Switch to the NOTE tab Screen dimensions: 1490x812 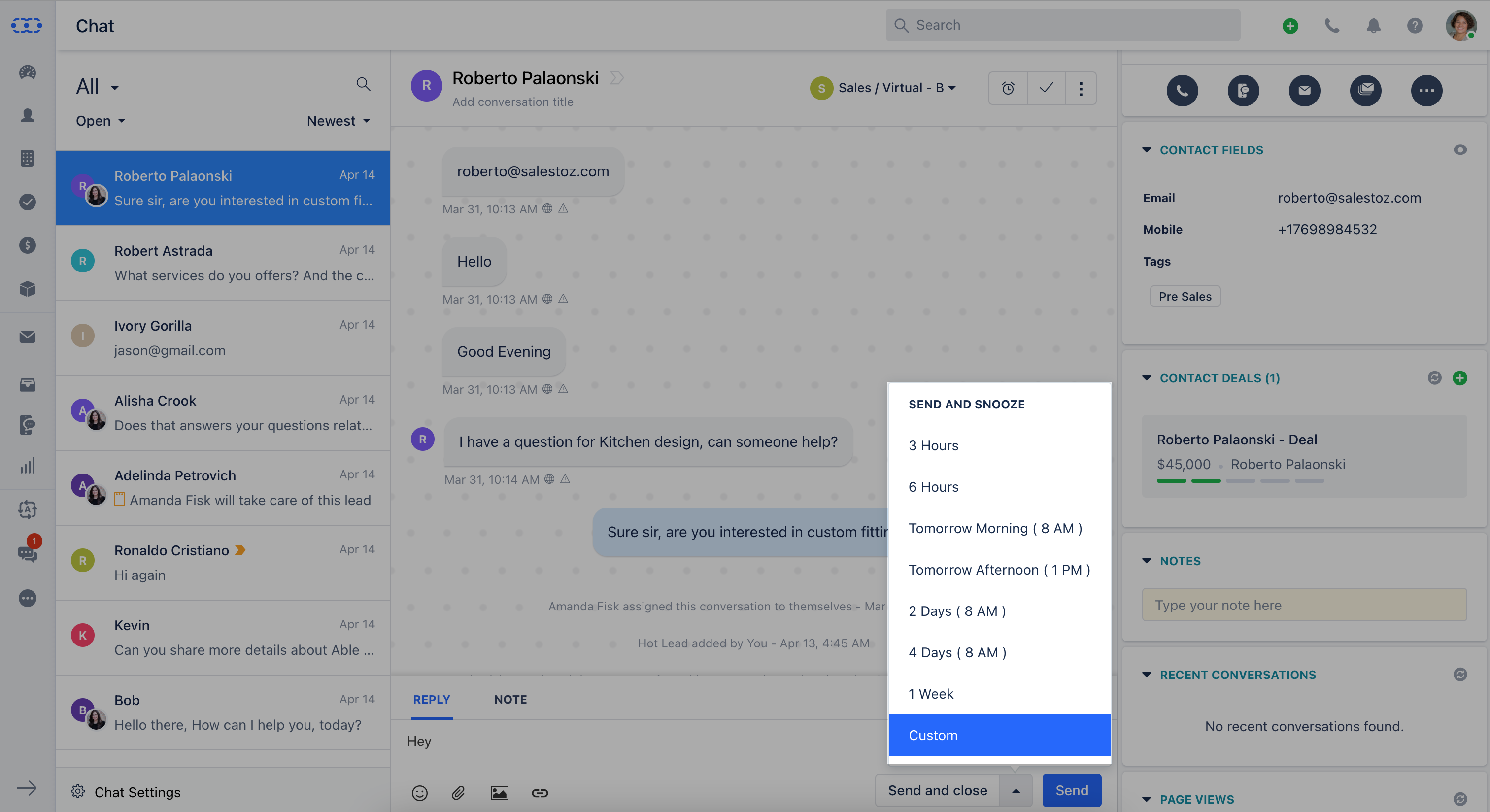[510, 699]
